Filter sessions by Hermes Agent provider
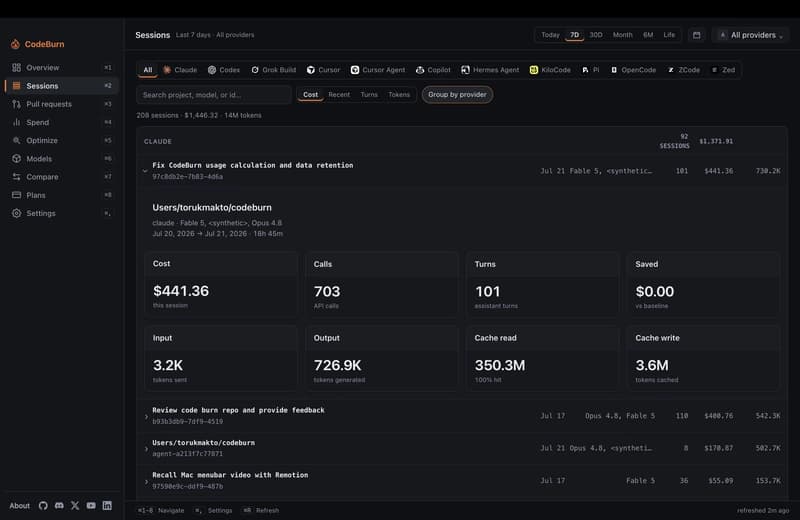Image resolution: width=800 pixels, height=520 pixels. click(490, 70)
